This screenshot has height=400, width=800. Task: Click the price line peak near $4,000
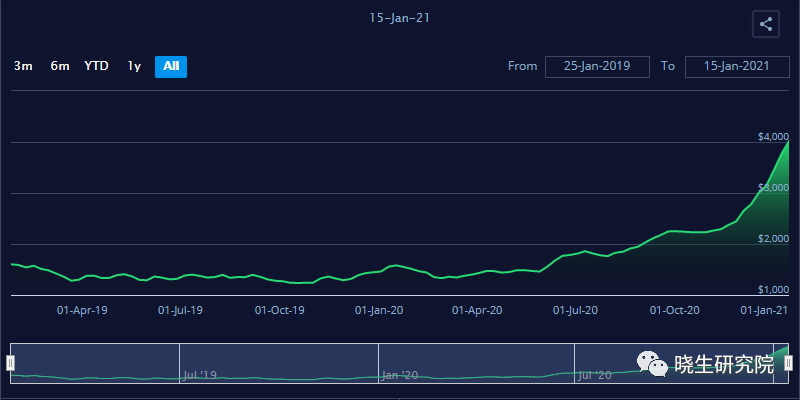point(788,142)
